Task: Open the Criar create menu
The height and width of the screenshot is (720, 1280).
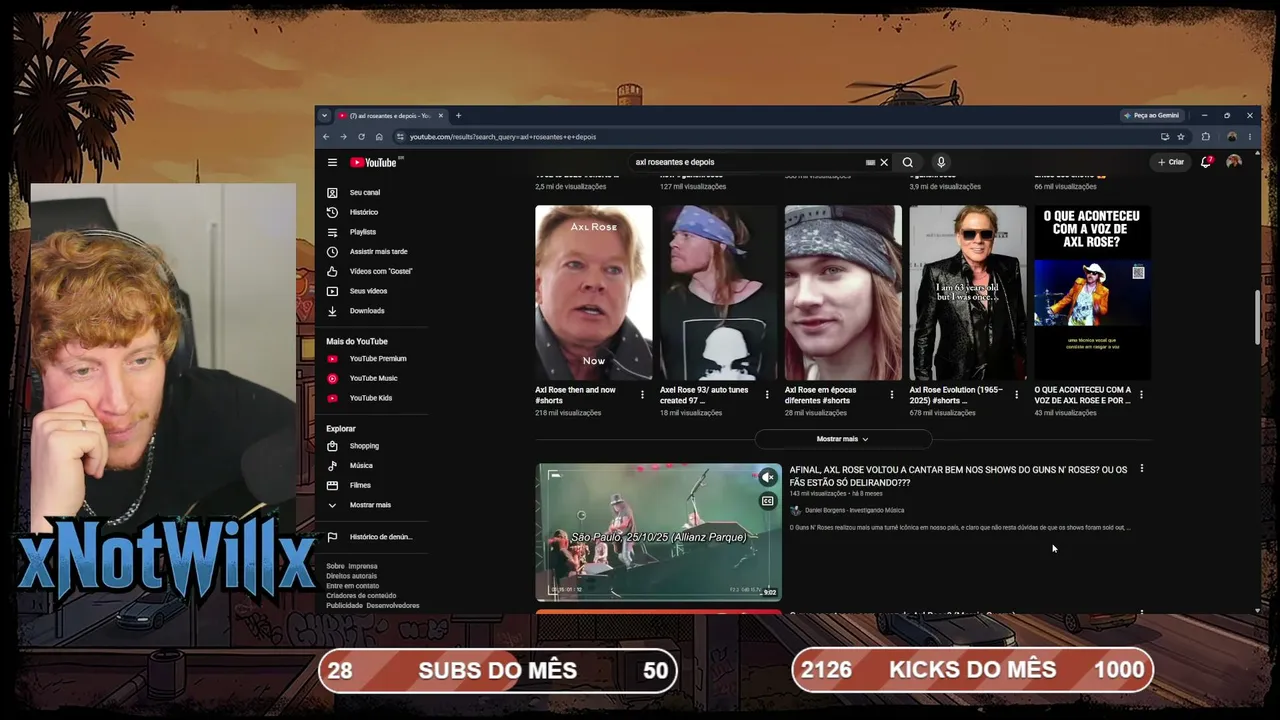Action: click(x=1171, y=162)
